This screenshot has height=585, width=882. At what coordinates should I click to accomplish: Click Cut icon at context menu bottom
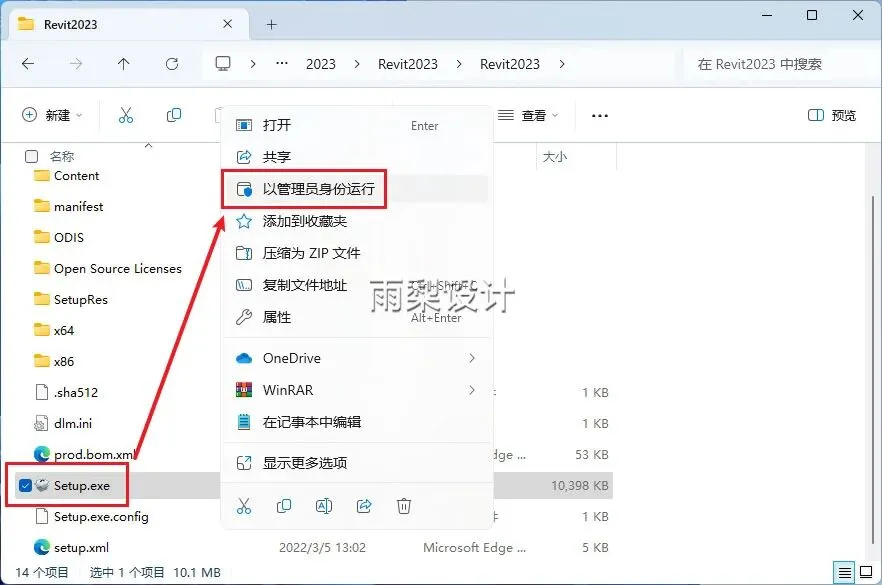[244, 506]
